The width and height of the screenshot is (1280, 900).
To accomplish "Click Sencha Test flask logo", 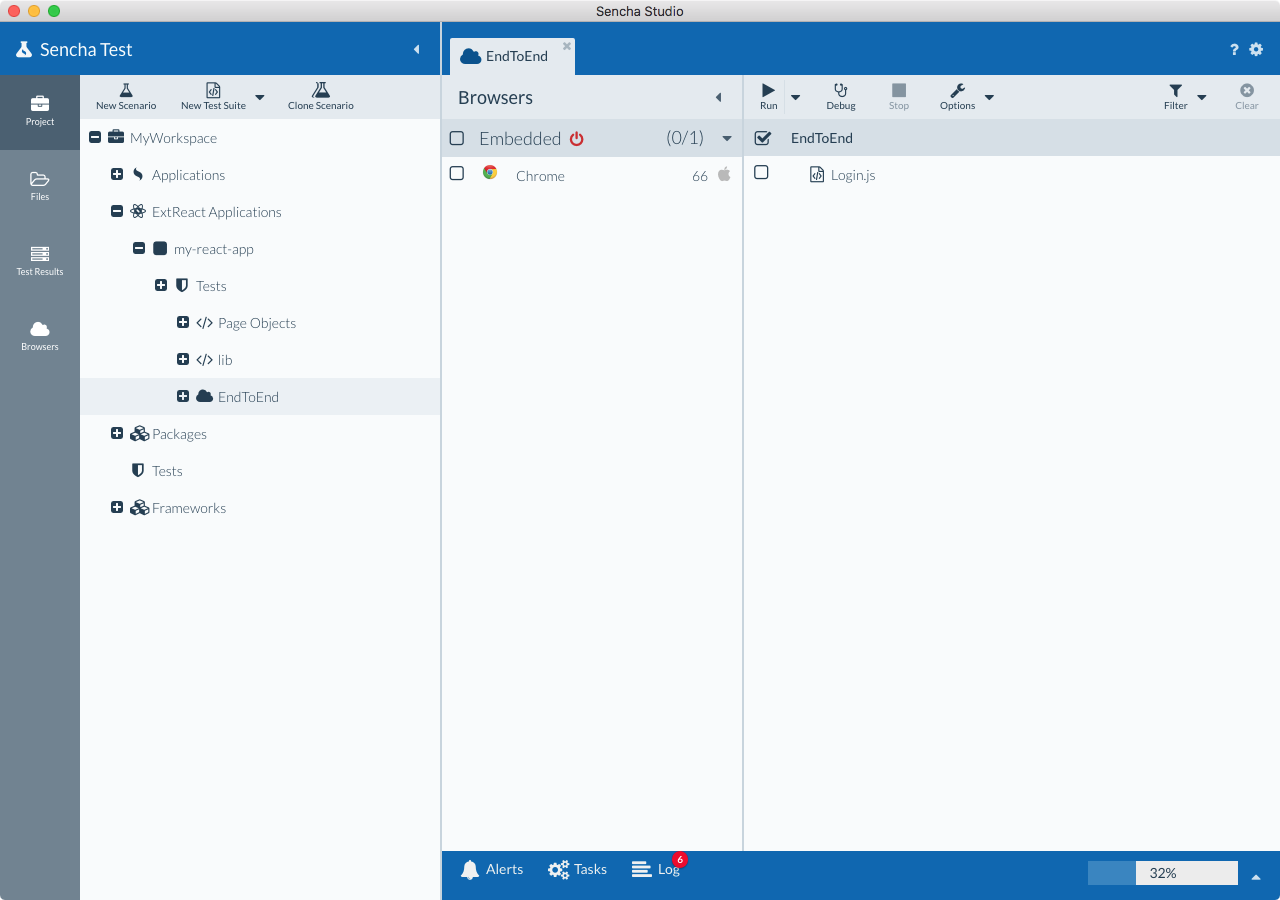I will click(24, 49).
